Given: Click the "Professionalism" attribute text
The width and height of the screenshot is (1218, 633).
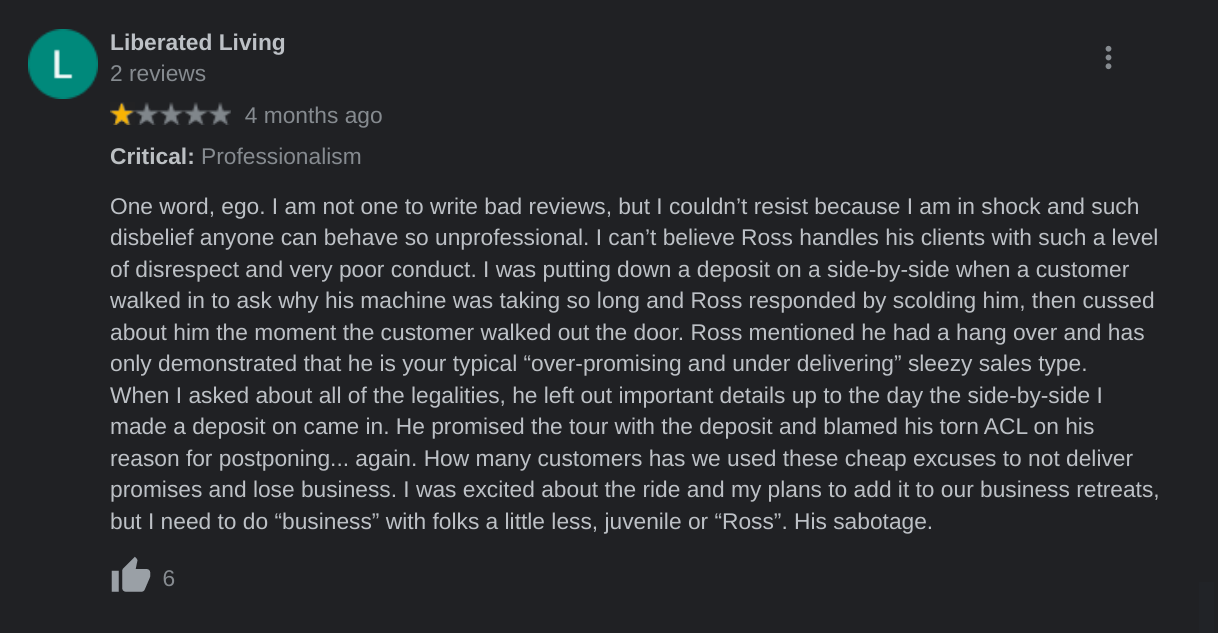Looking at the screenshot, I should click(281, 157).
